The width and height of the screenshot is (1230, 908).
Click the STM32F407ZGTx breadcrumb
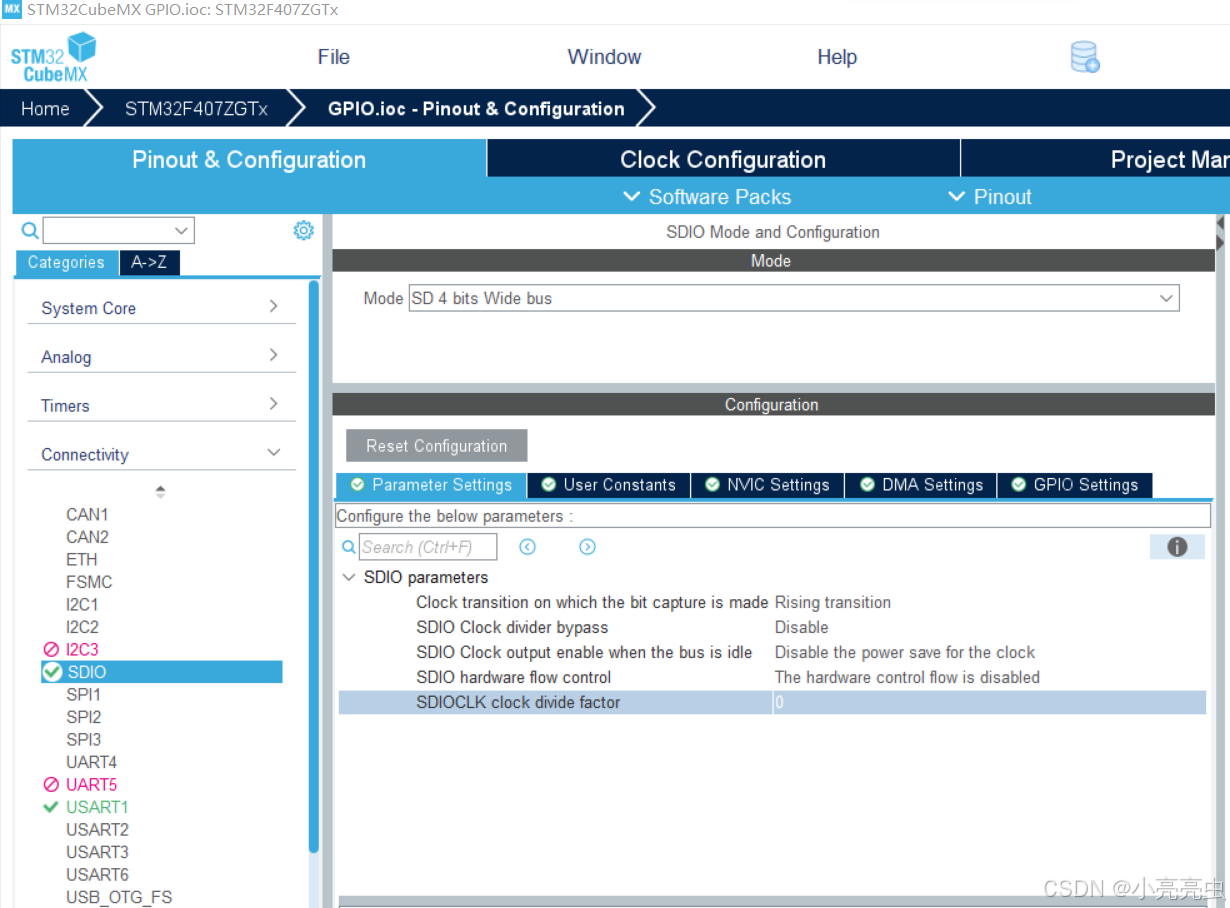(x=196, y=109)
